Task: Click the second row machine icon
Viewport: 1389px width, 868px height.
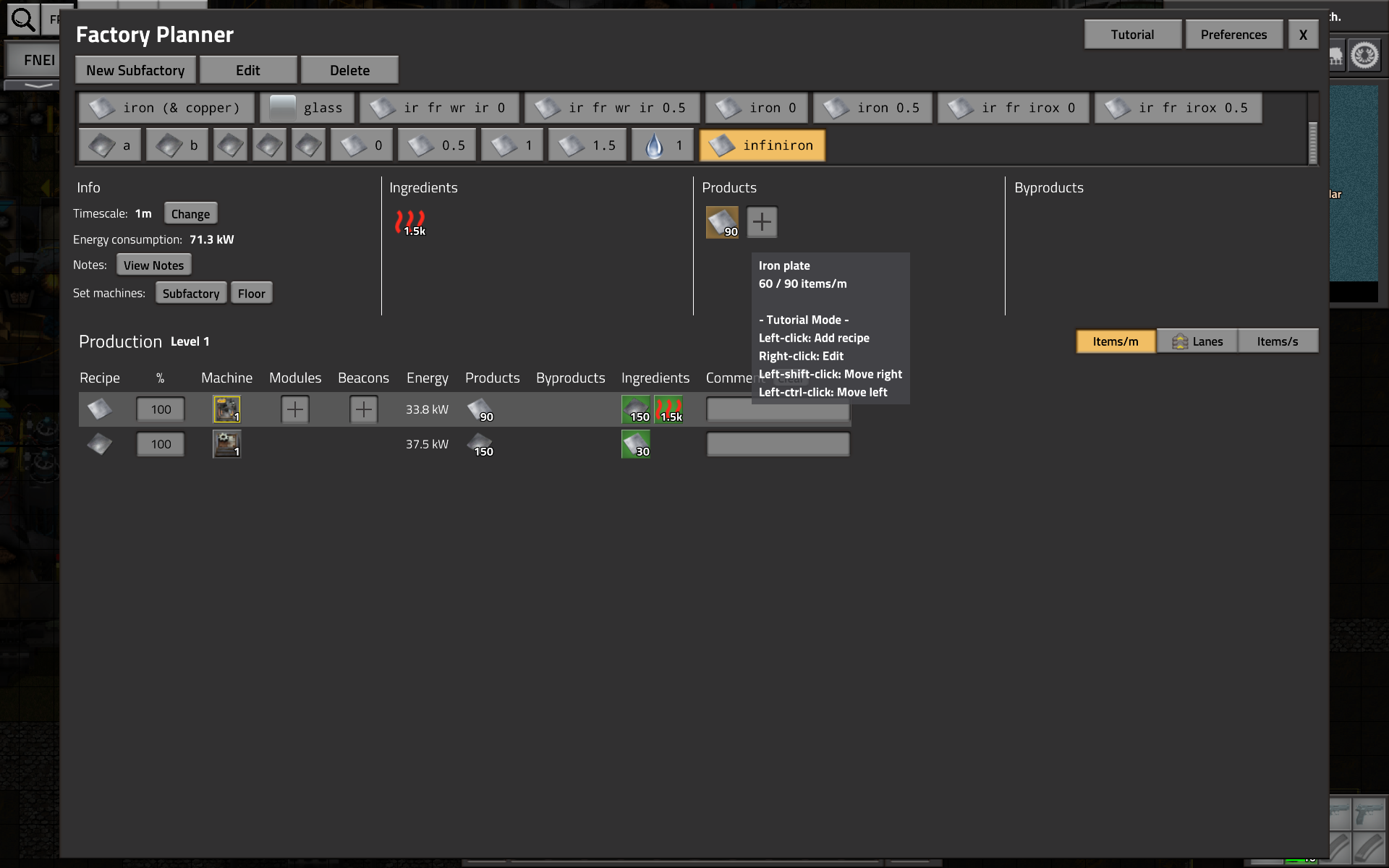Action: [x=226, y=444]
